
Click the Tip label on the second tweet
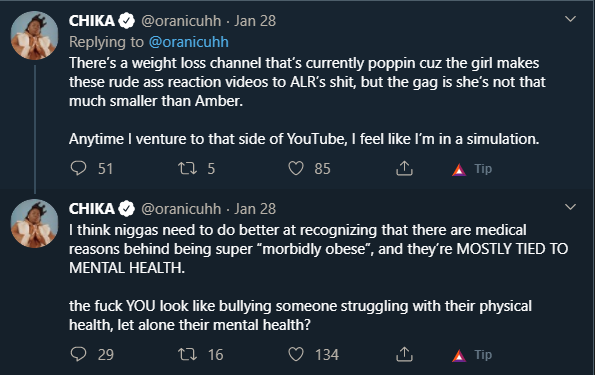(x=483, y=355)
